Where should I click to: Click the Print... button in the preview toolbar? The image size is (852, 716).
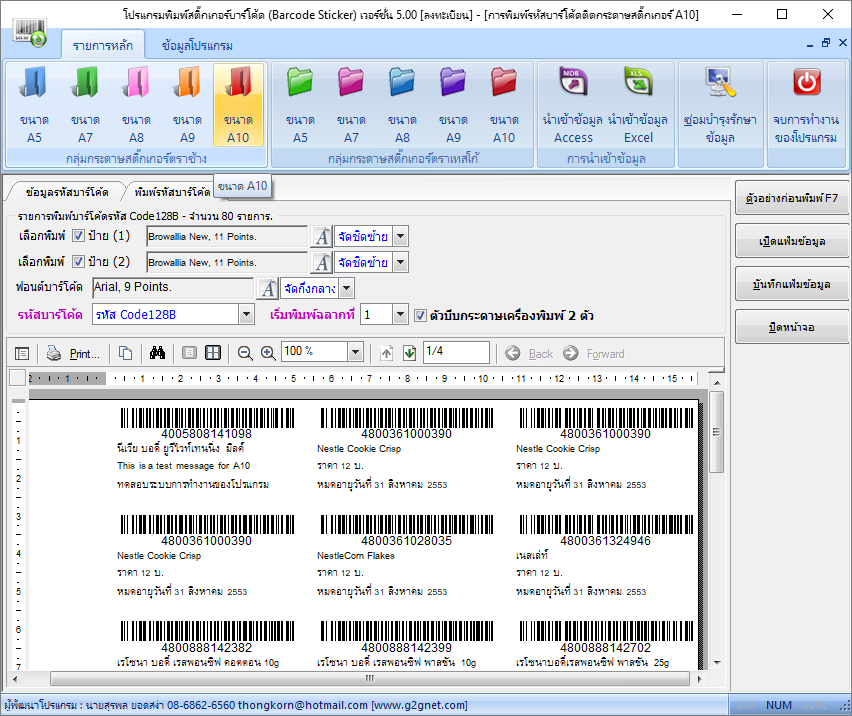click(74, 354)
